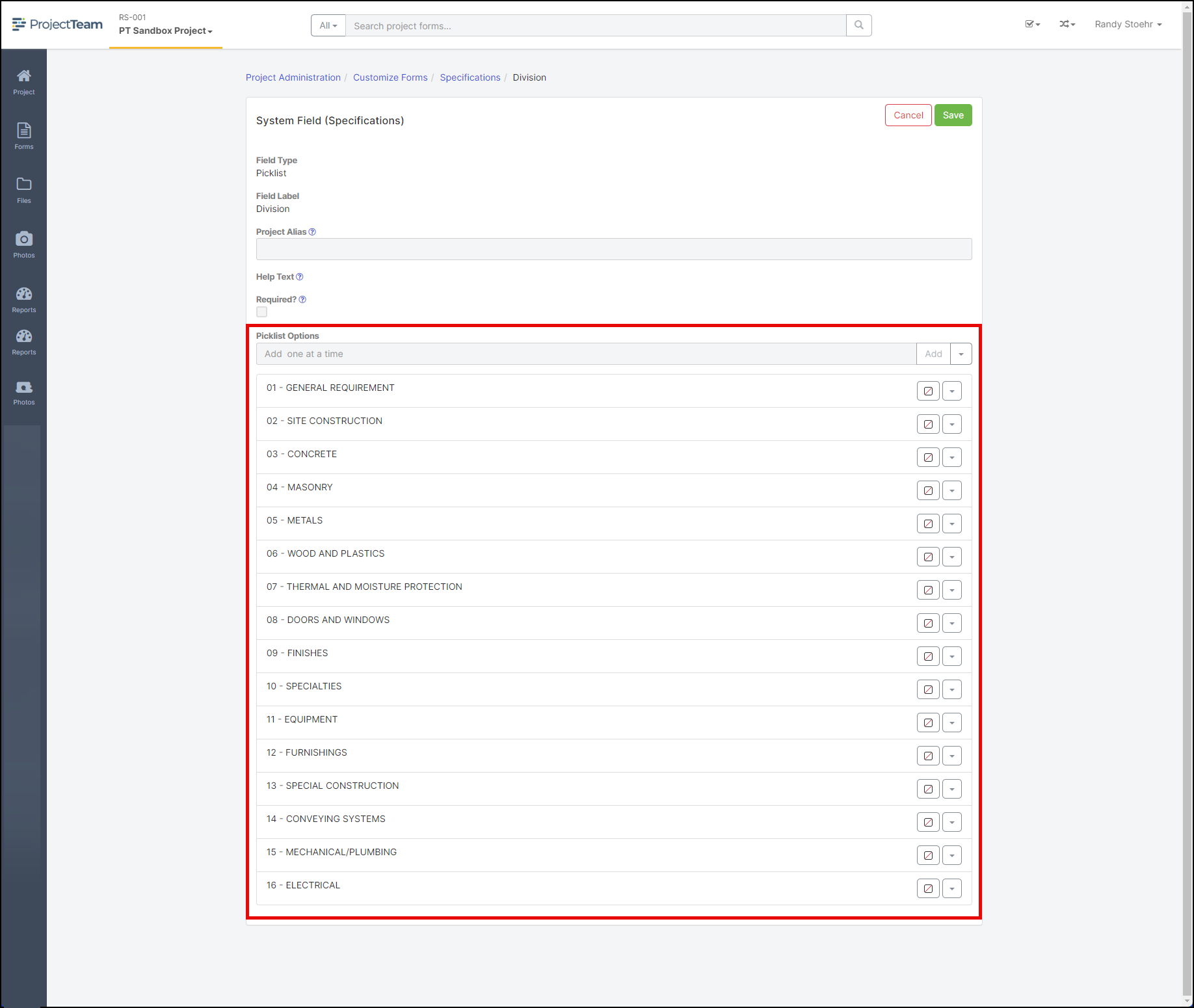Screen dimensions: 1194x1008
Task: Click the Add one at a time field
Action: (x=586, y=354)
